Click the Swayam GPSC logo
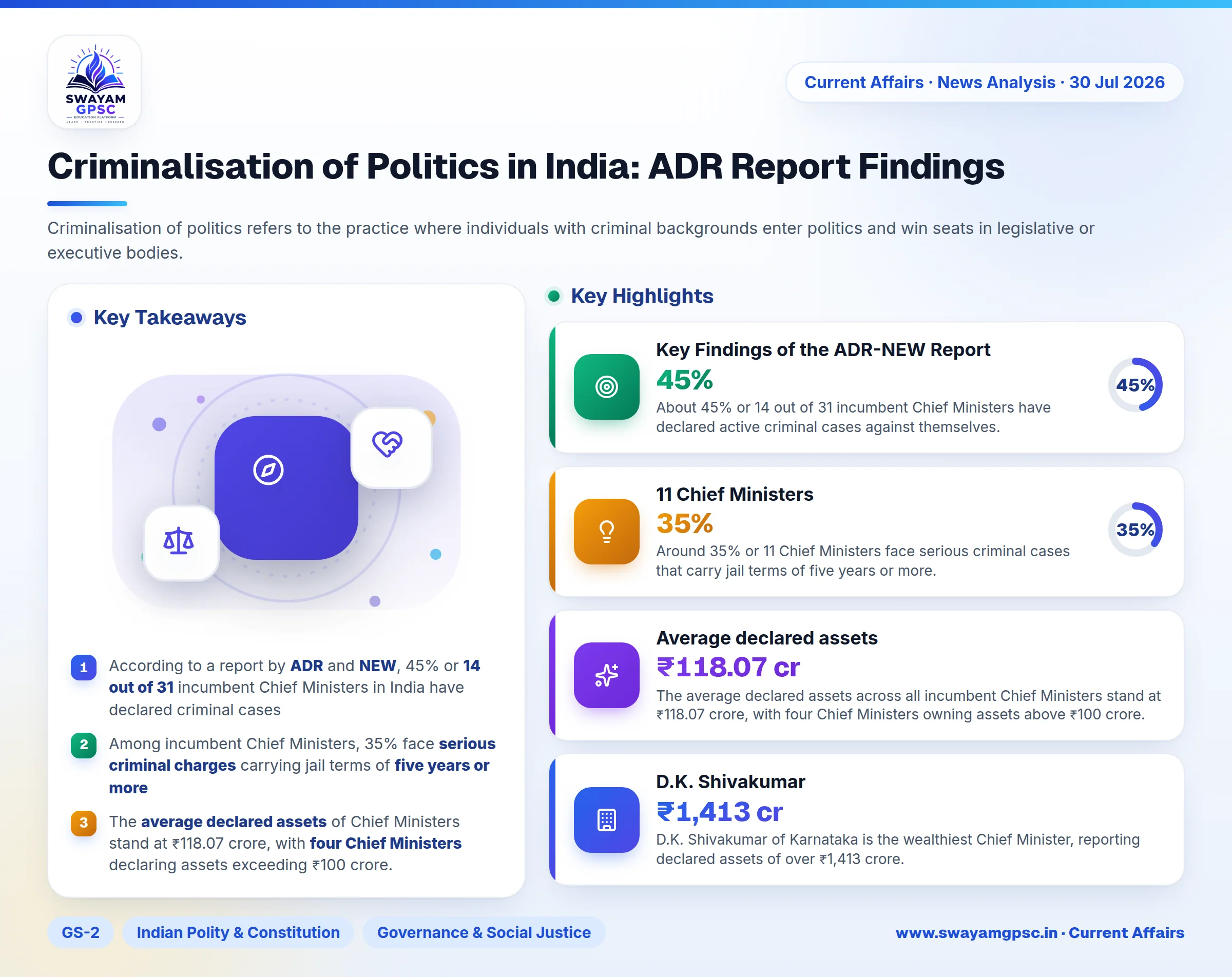Viewport: 1232px width, 977px height. tap(94, 82)
